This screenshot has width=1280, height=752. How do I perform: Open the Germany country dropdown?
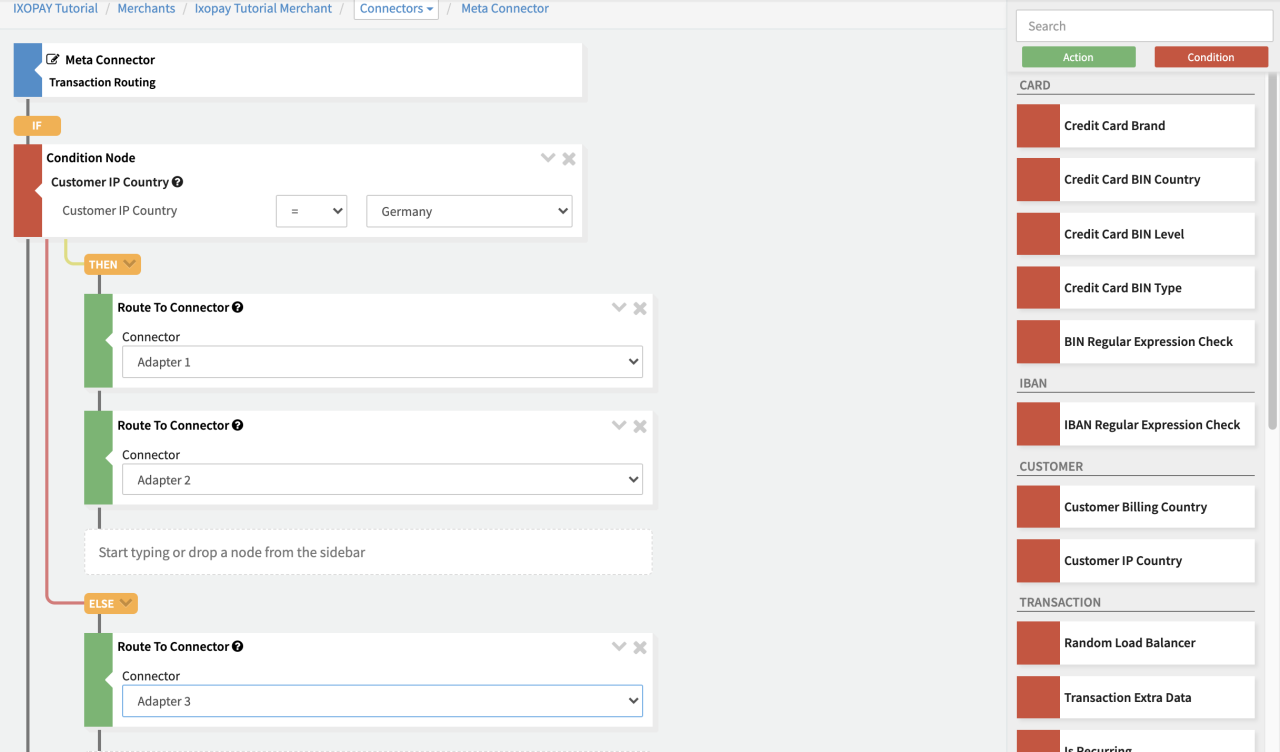pos(469,211)
